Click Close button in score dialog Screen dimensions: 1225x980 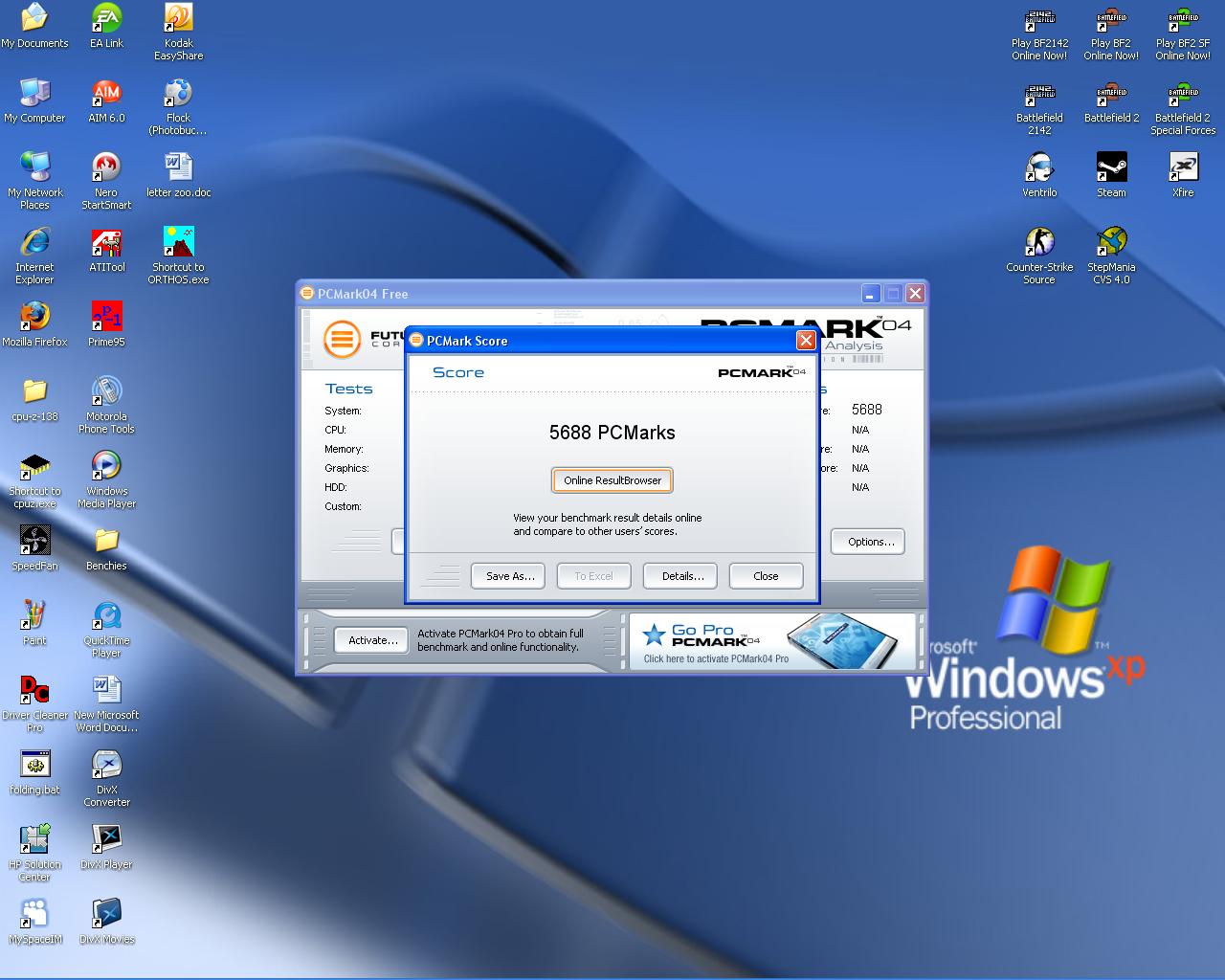766,576
